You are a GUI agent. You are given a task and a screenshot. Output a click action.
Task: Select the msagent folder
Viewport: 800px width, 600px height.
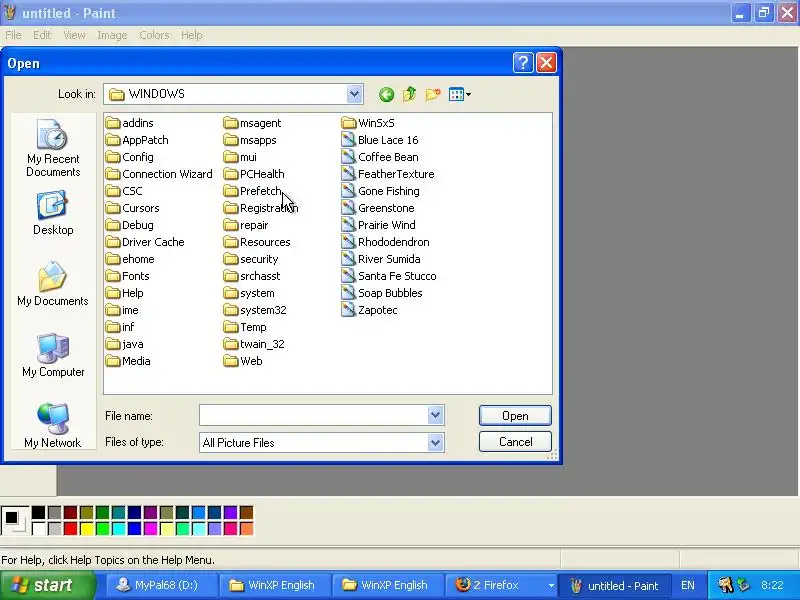[253, 123]
